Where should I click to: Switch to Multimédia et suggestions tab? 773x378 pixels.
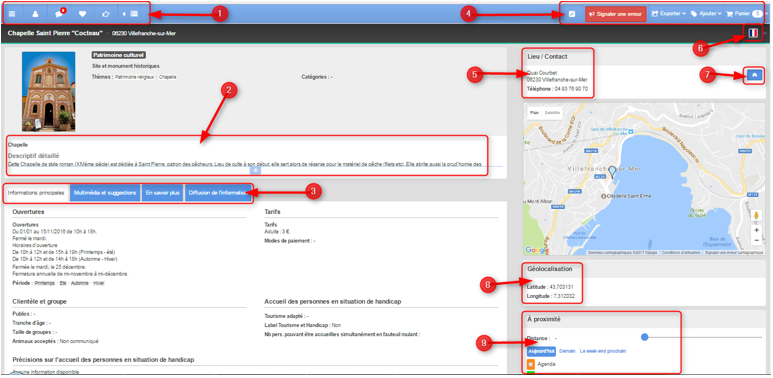coord(105,193)
